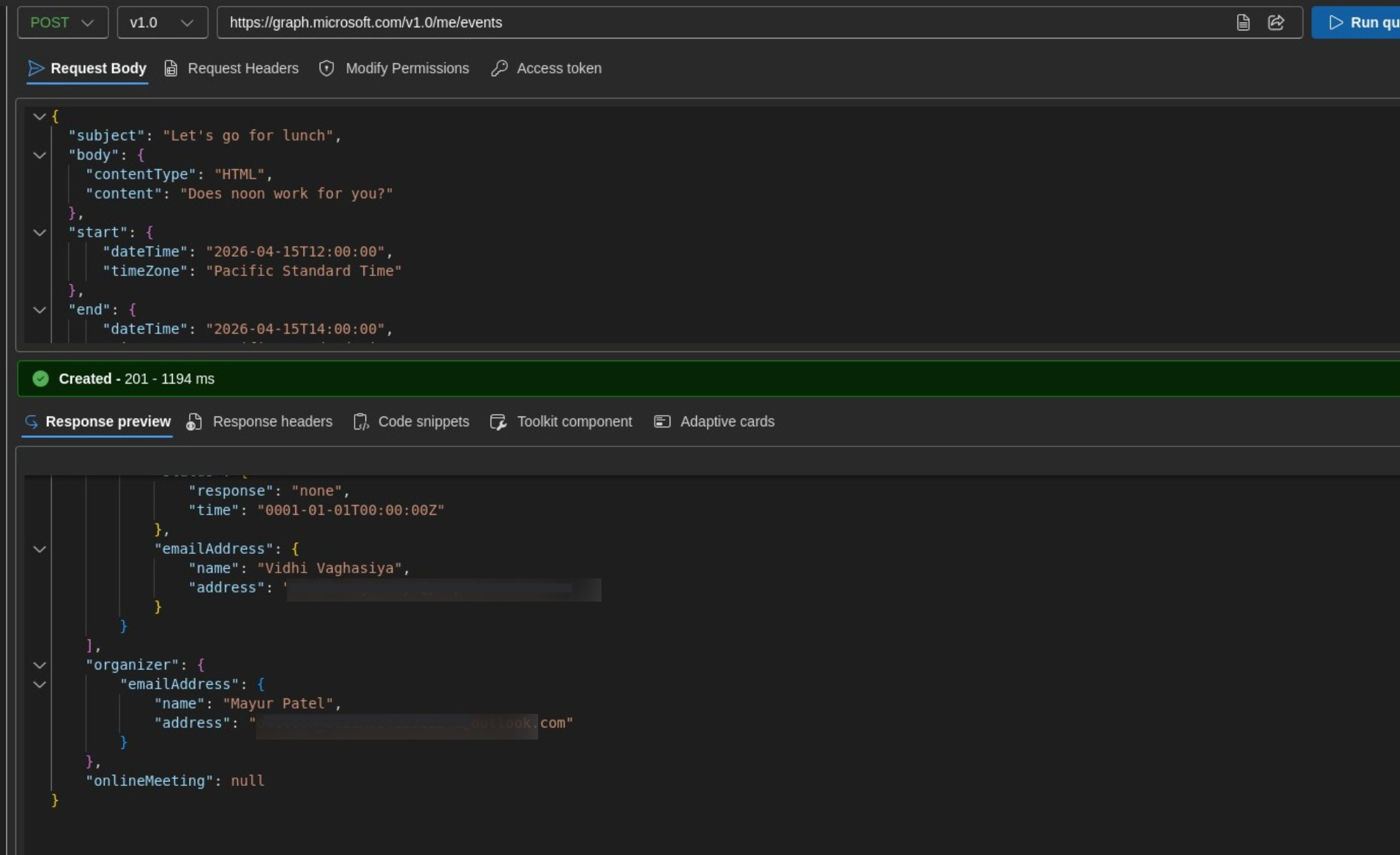Collapse the "organizer" node in response

pos(39,665)
